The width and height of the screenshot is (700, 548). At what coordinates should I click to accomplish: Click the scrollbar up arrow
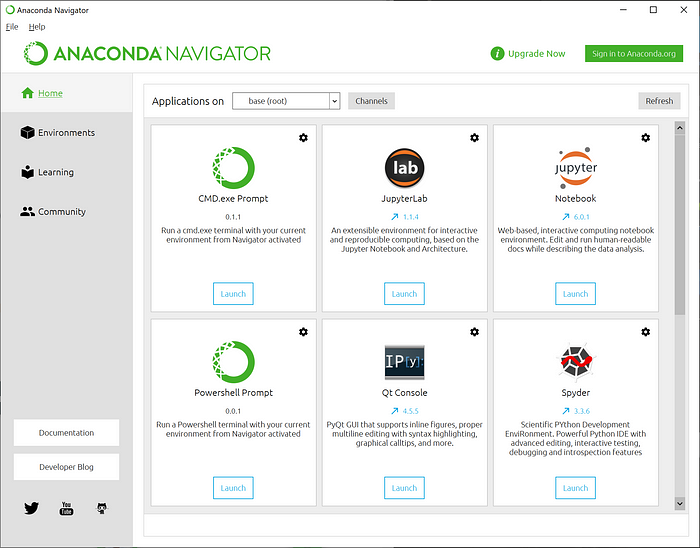(680, 128)
